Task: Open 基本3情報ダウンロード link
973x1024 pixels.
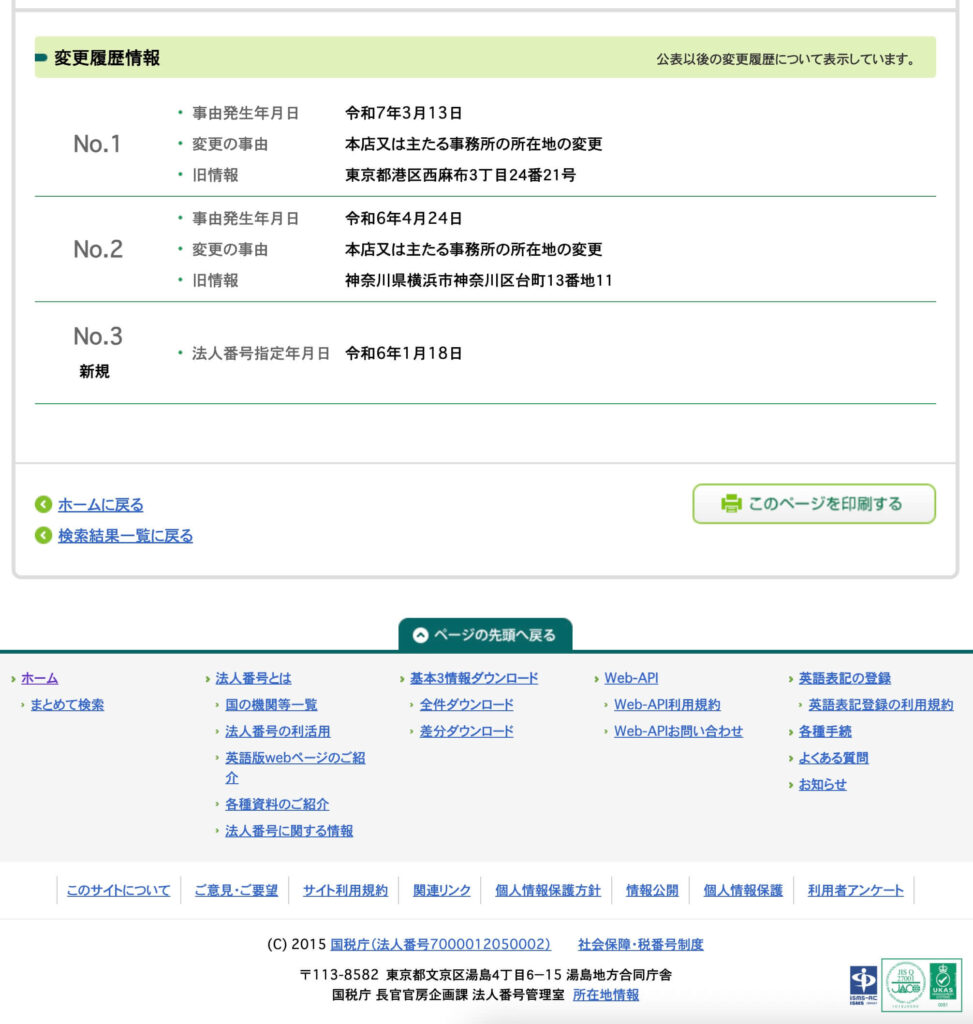Action: [474, 679]
